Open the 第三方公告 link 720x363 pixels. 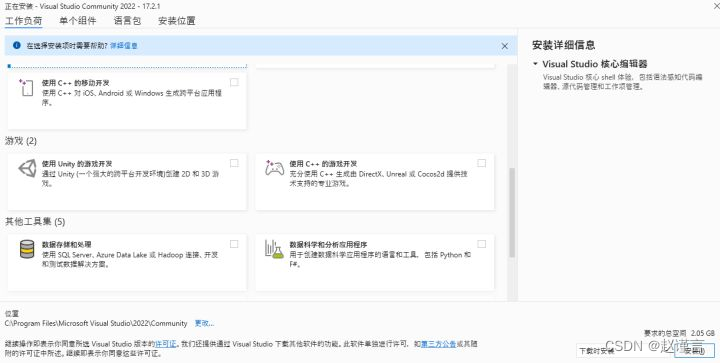coord(439,343)
